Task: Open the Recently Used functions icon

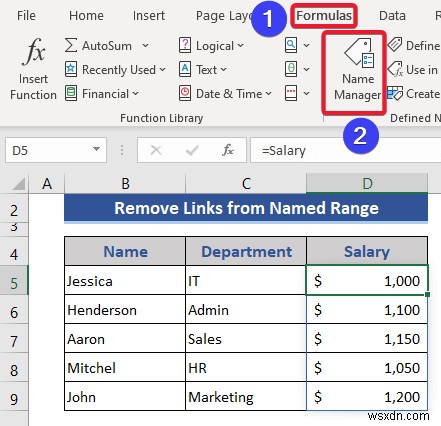Action: tap(71, 69)
